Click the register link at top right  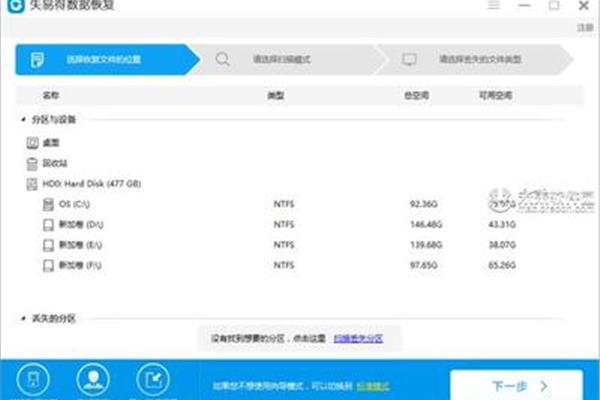pos(585,28)
